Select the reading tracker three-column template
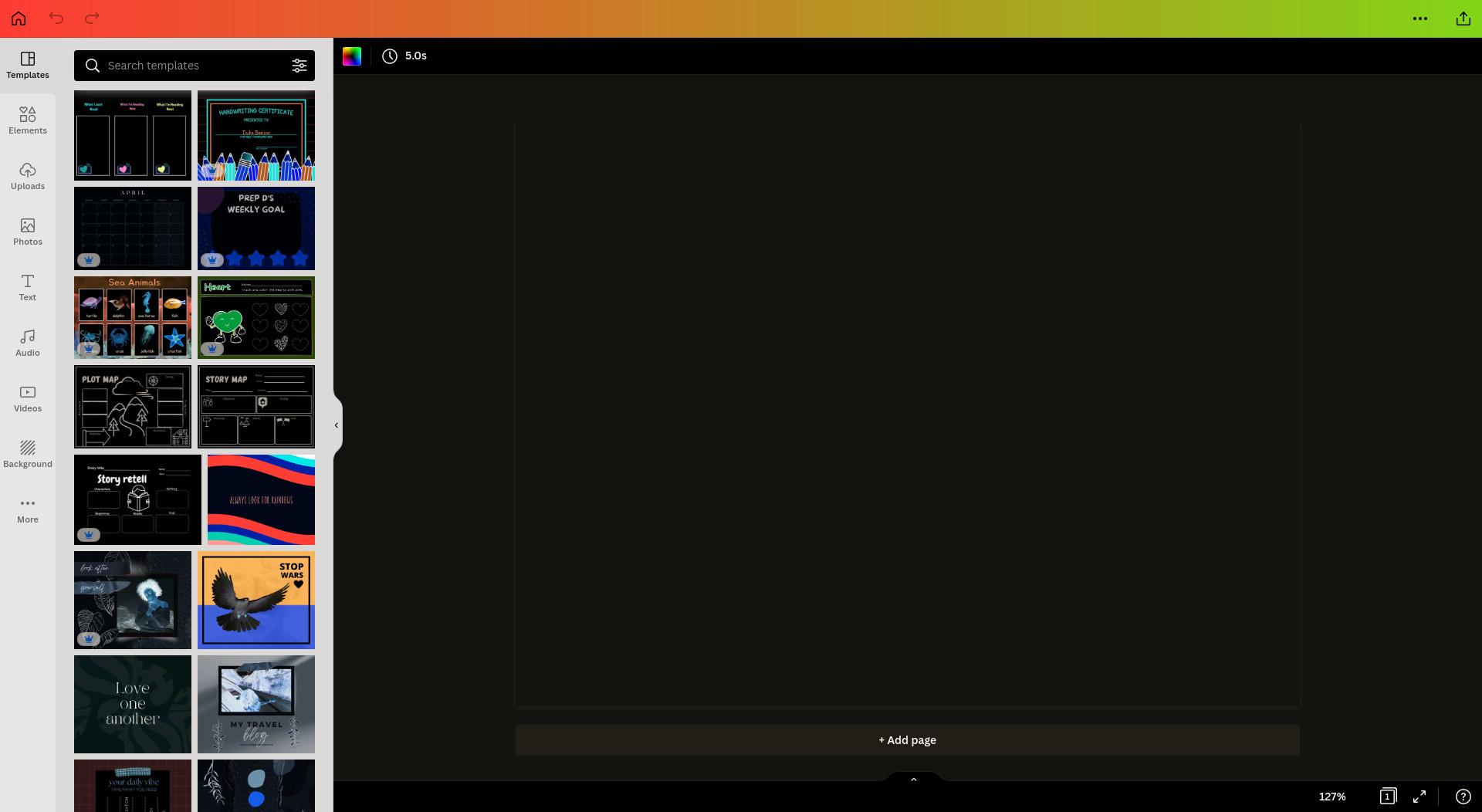1482x812 pixels. 133,136
